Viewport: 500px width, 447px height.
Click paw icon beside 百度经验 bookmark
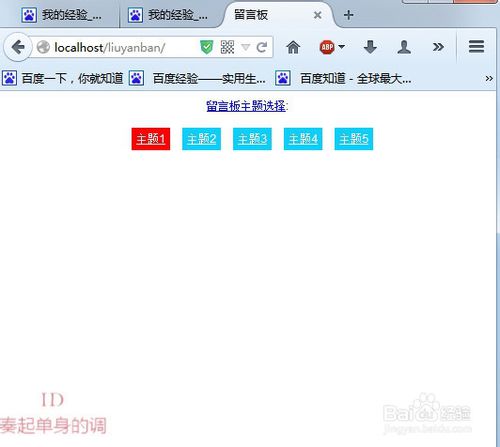point(137,79)
